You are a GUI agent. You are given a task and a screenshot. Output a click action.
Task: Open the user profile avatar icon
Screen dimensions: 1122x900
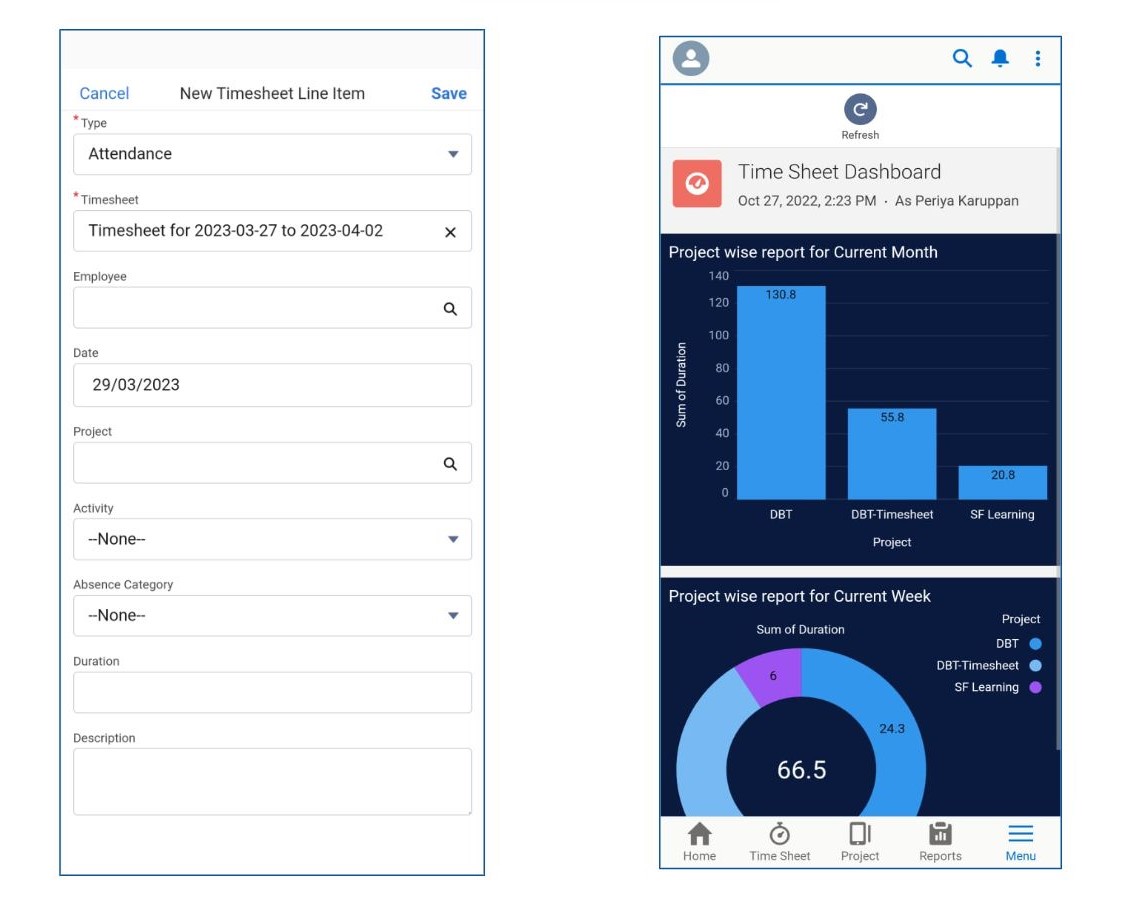[x=691, y=59]
